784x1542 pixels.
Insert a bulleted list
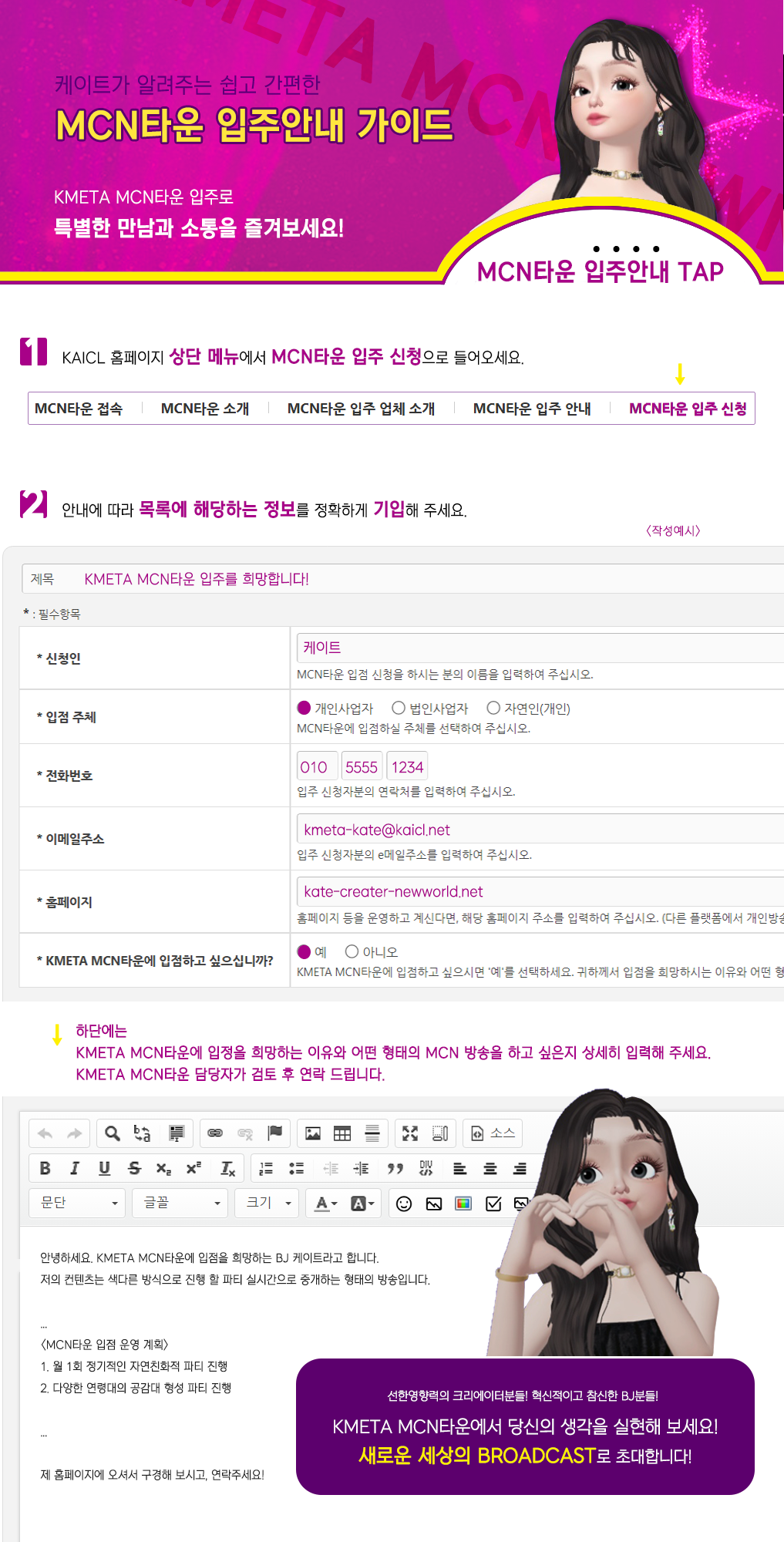pos(296,1168)
